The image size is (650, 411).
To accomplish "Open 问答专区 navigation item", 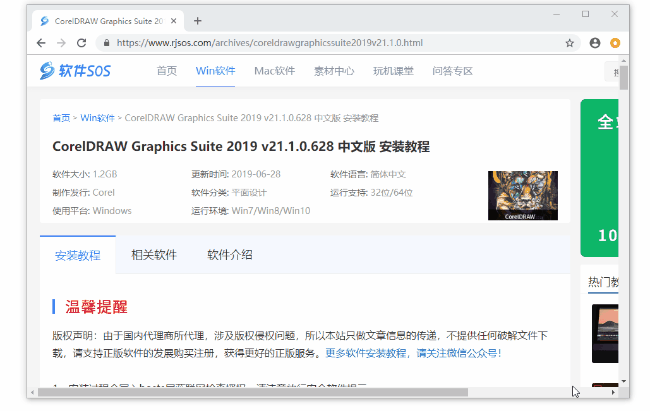I will (x=452, y=71).
